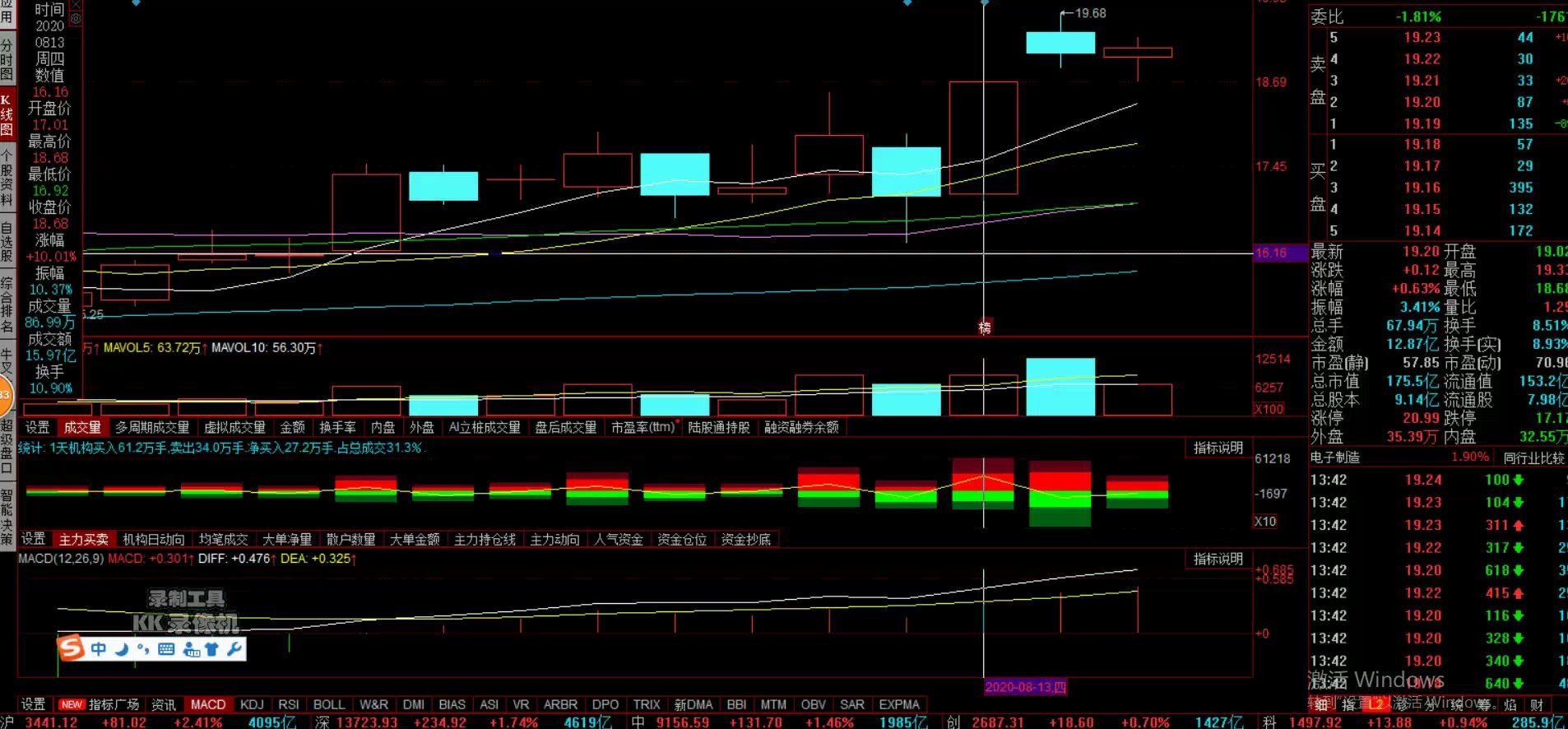Click the X10 scale label in 主力买卖 panel

tap(1264, 521)
